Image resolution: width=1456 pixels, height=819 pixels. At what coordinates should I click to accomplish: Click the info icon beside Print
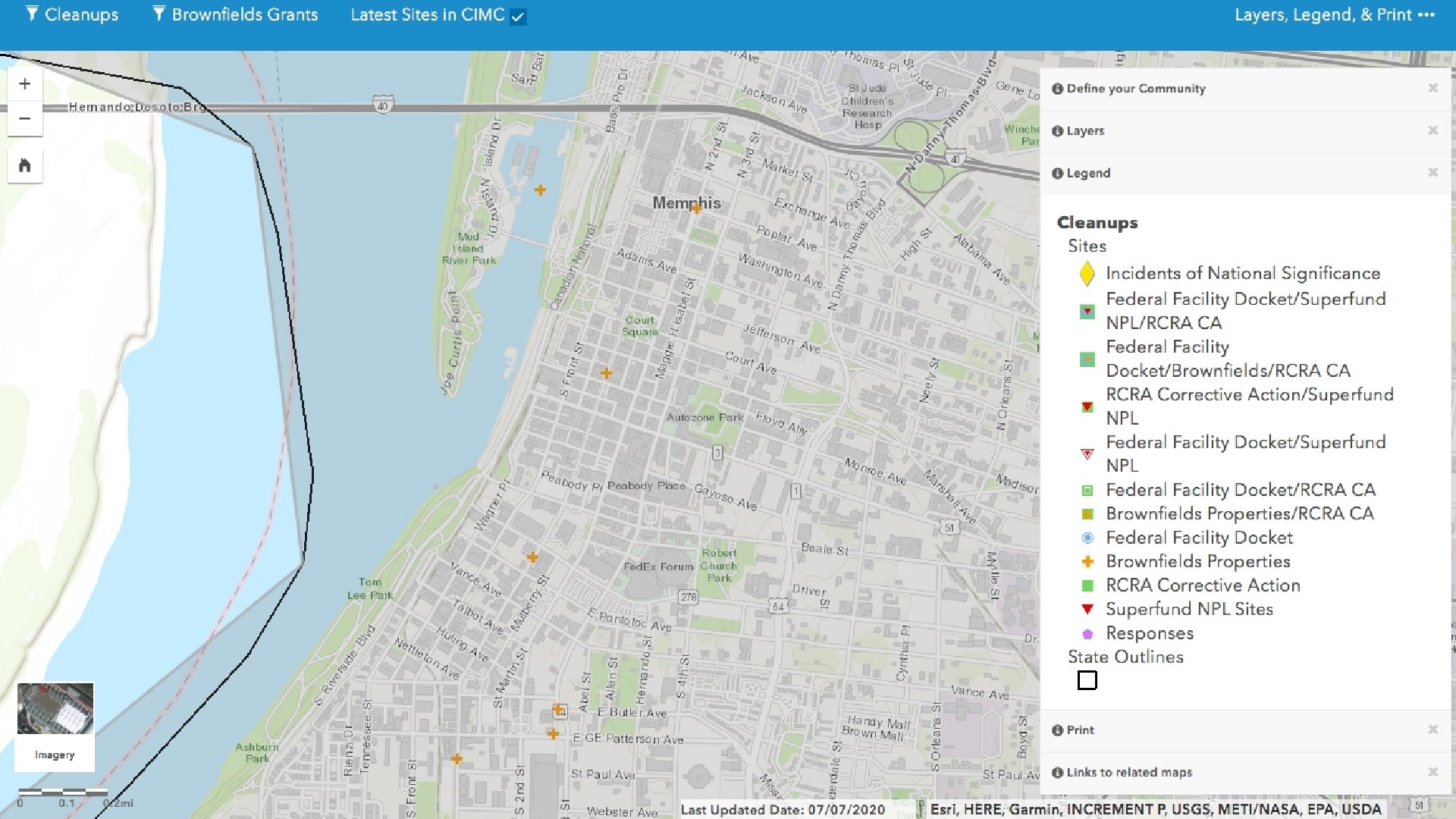pyautogui.click(x=1057, y=730)
